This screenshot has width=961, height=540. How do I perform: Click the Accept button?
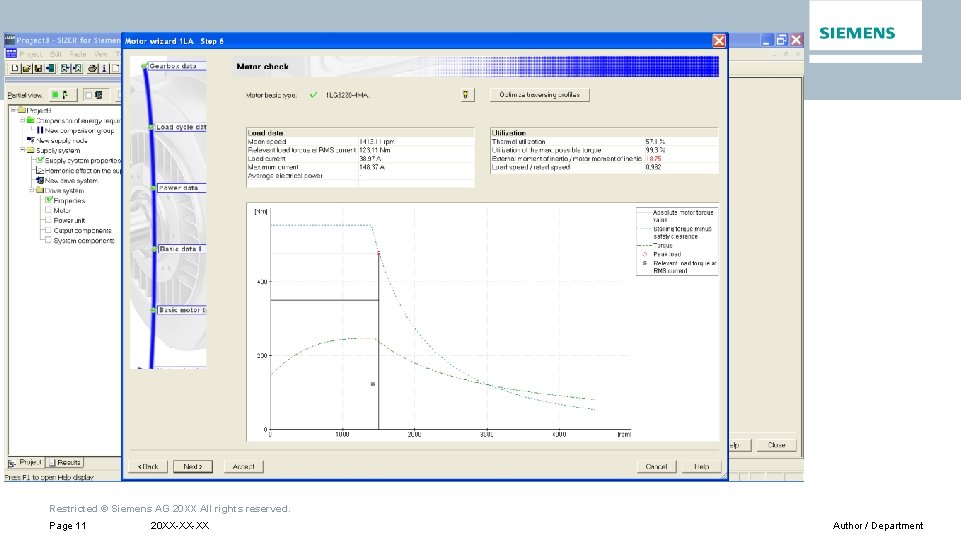coord(243,466)
